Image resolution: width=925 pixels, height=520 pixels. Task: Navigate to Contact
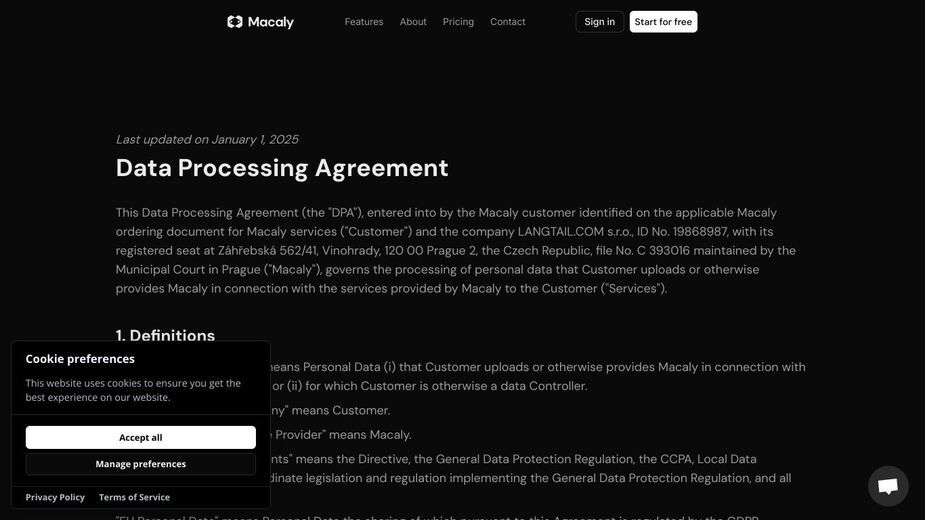click(507, 22)
